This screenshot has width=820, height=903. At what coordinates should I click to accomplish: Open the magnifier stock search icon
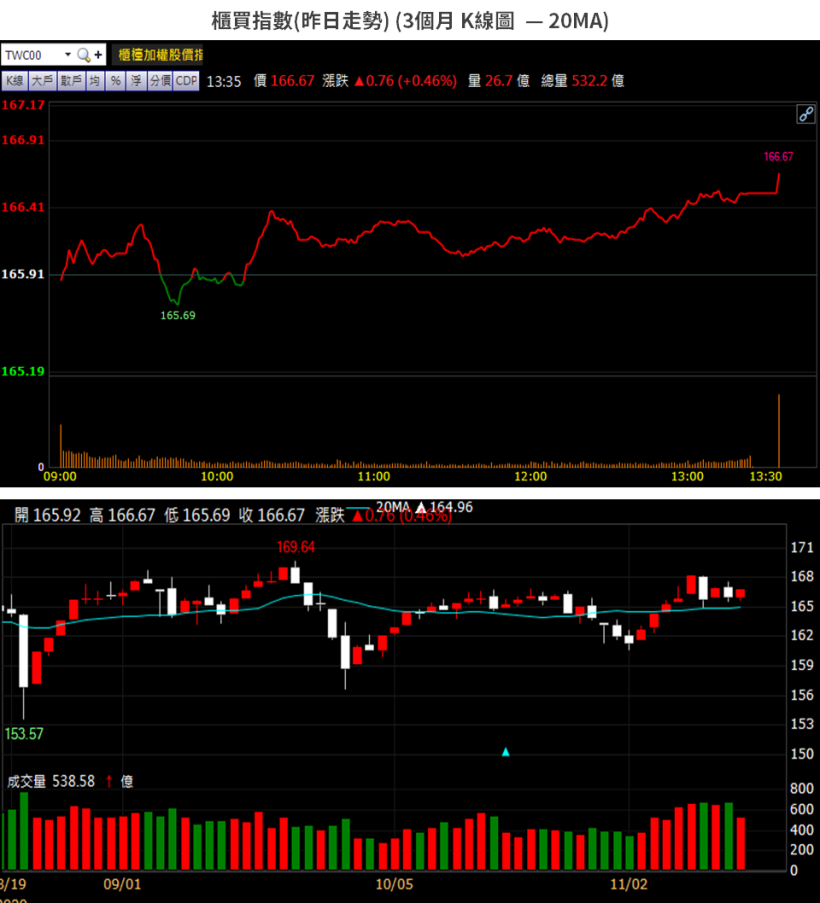point(83,55)
